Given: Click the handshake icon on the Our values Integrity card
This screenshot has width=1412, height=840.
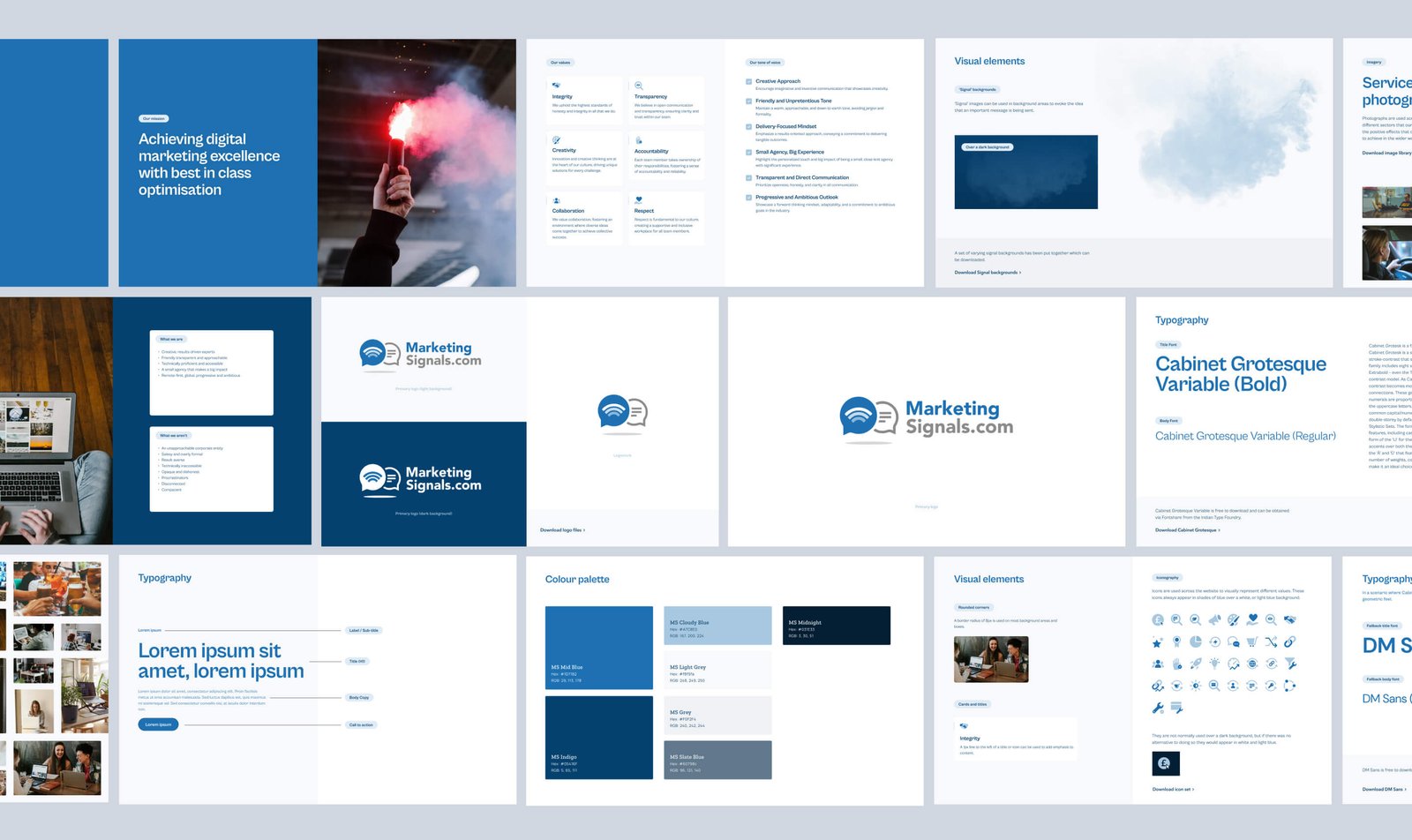Looking at the screenshot, I should coord(556,86).
